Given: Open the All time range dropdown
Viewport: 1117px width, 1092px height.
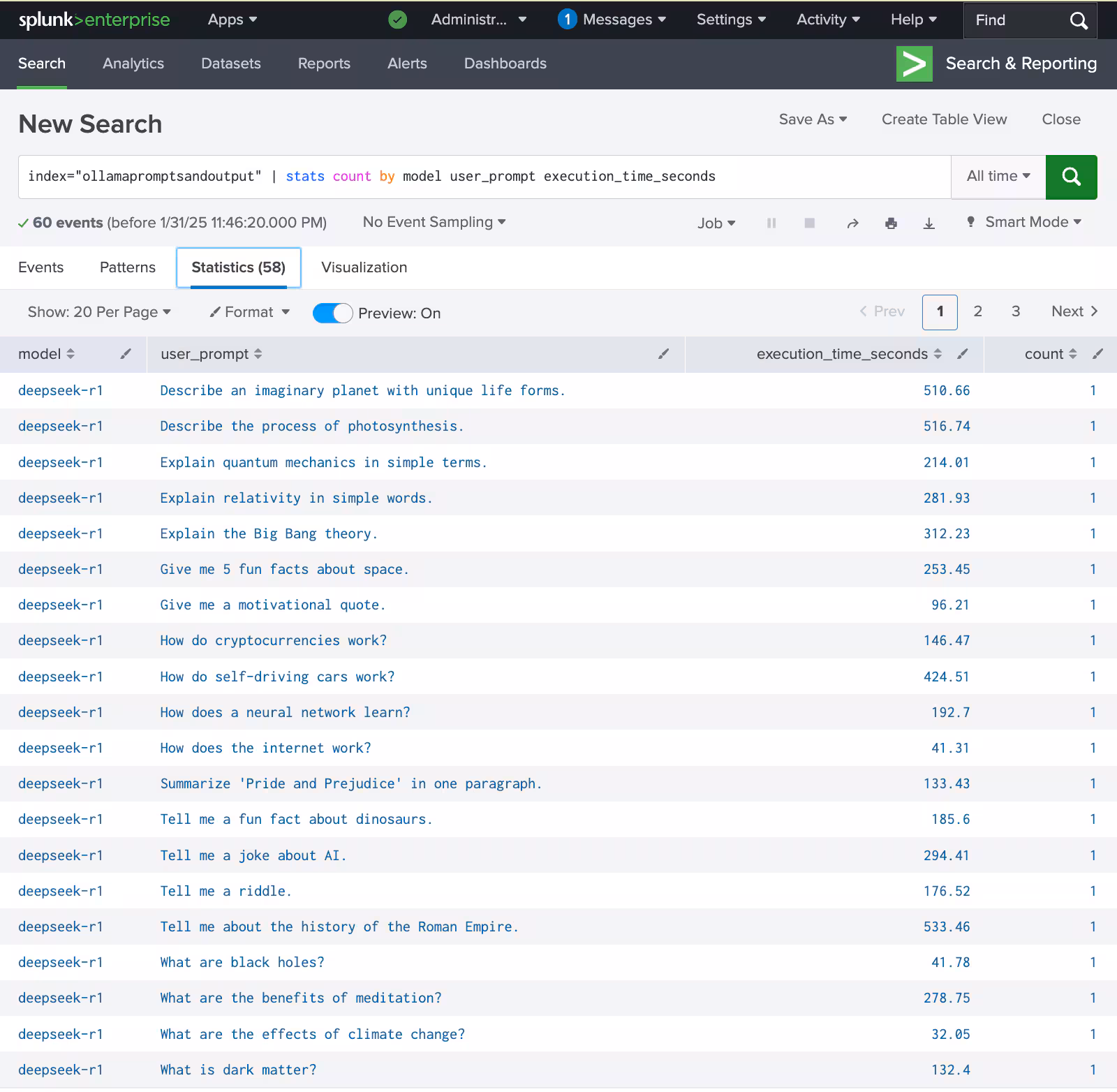Looking at the screenshot, I should [998, 177].
